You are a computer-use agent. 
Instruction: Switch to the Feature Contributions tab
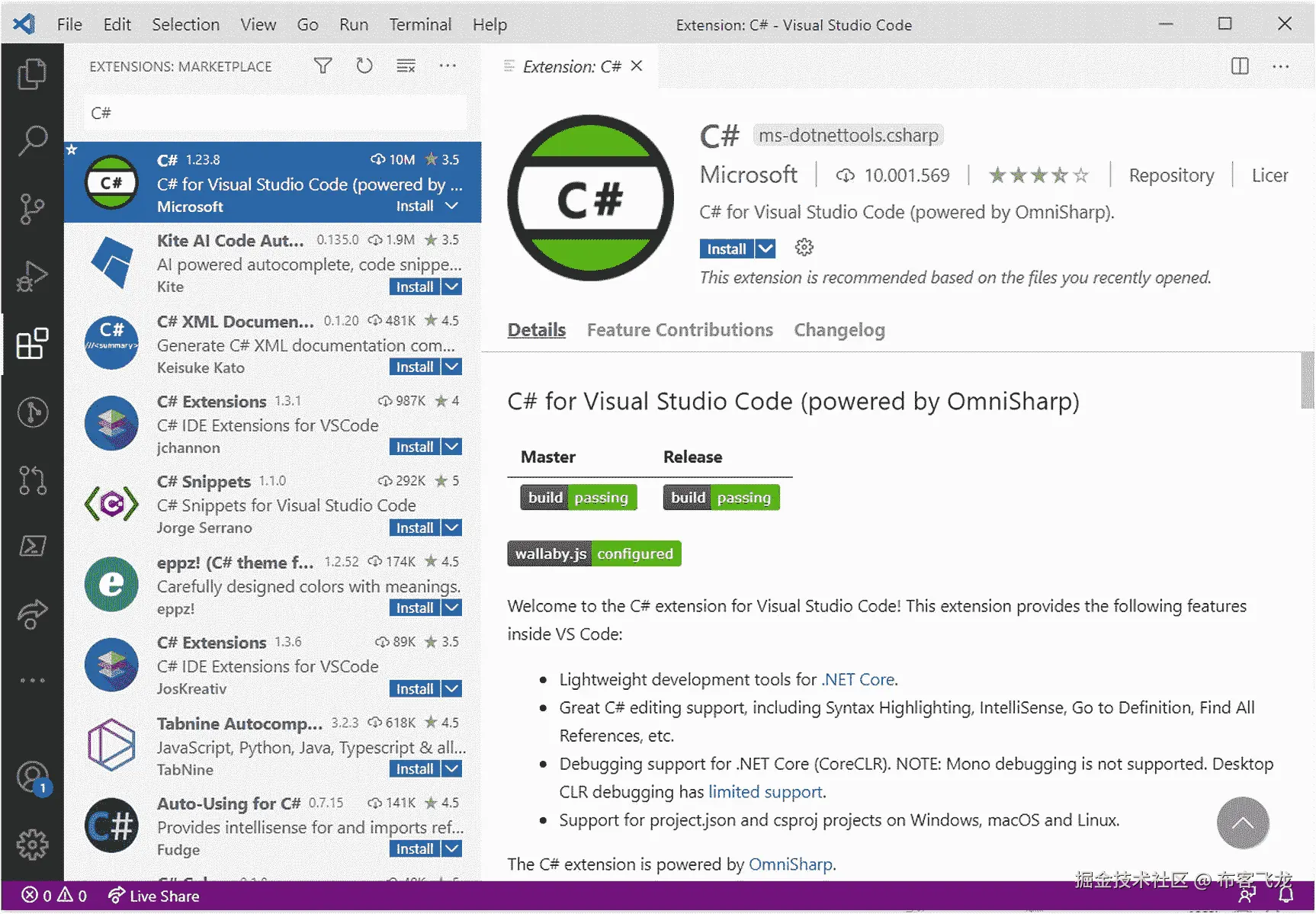[680, 330]
